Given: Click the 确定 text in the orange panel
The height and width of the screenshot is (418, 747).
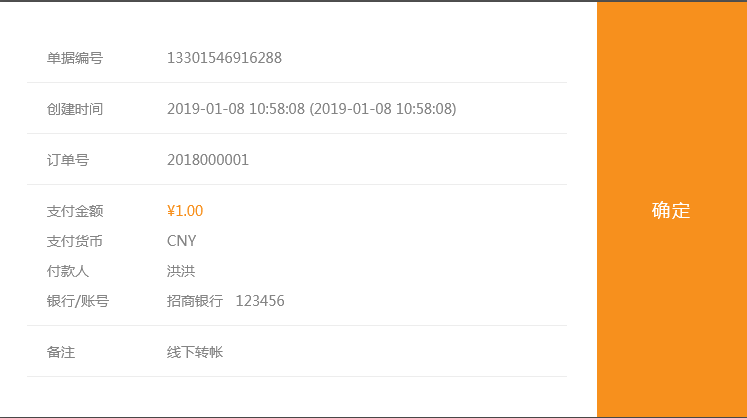Looking at the screenshot, I should click(x=671, y=211).
